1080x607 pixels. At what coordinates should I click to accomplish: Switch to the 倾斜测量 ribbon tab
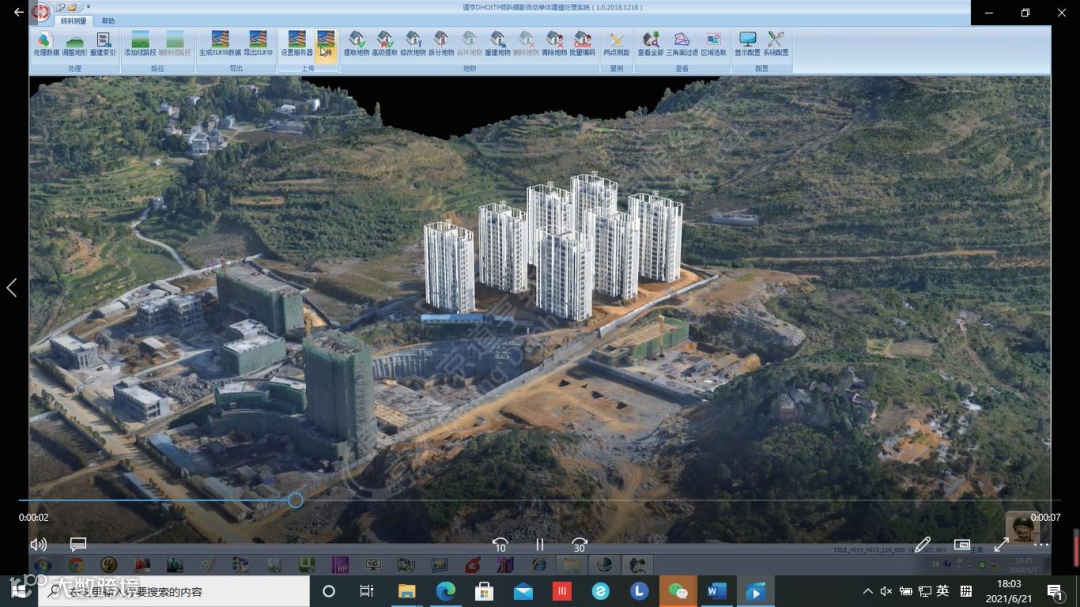[x=74, y=21]
